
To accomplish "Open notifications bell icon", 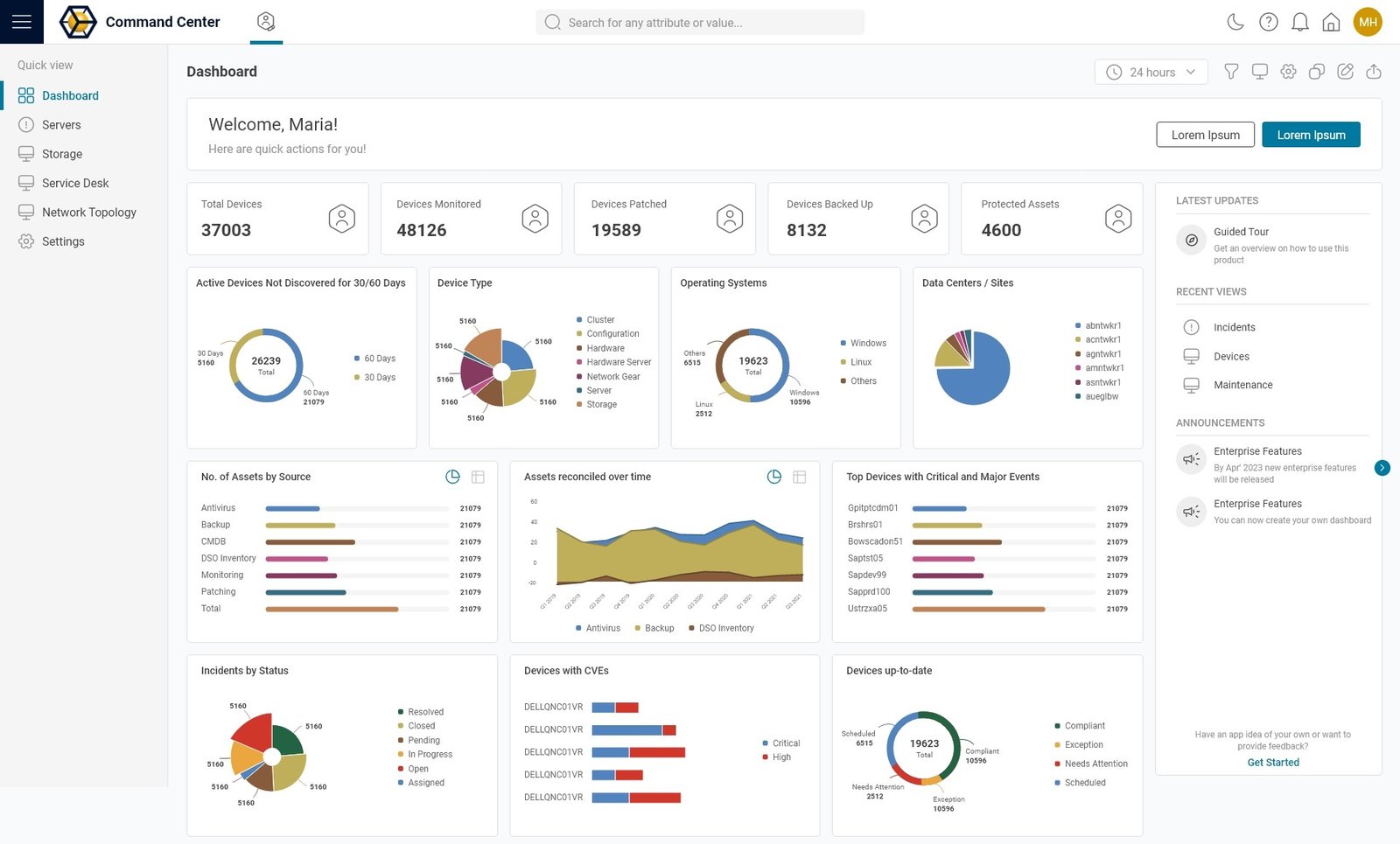I will [x=1300, y=22].
